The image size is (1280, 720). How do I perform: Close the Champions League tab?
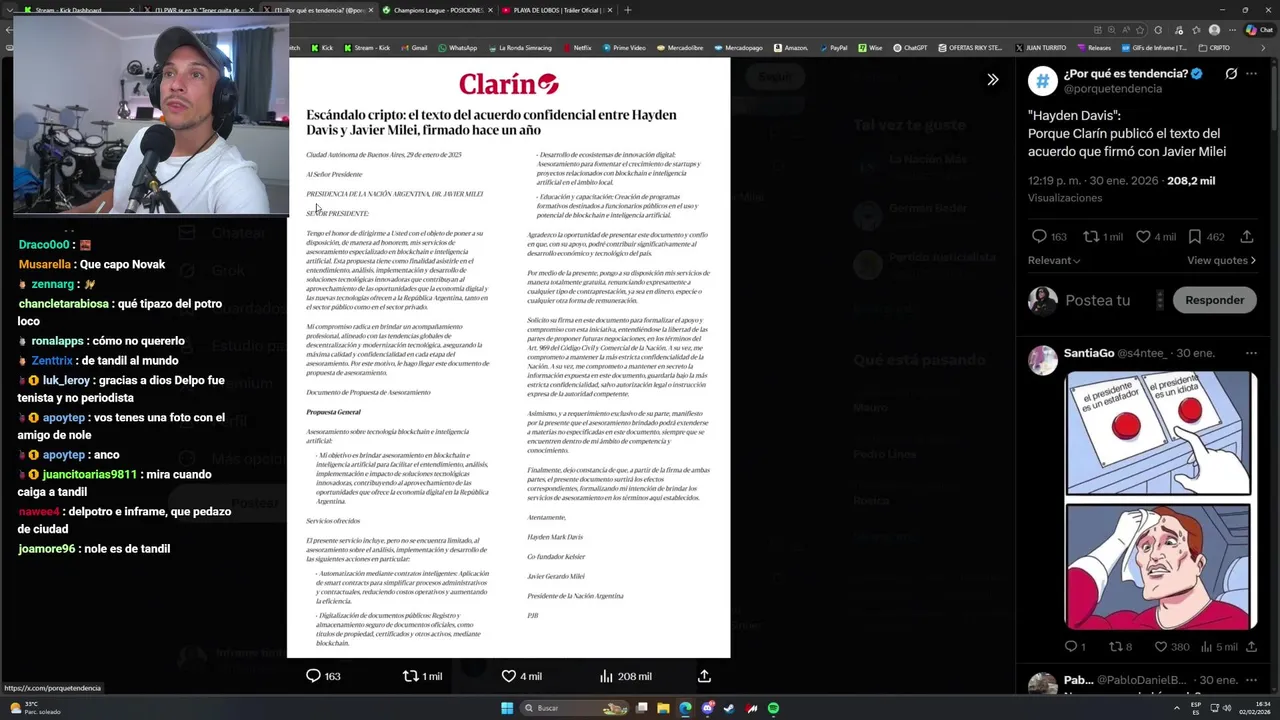pos(489,10)
